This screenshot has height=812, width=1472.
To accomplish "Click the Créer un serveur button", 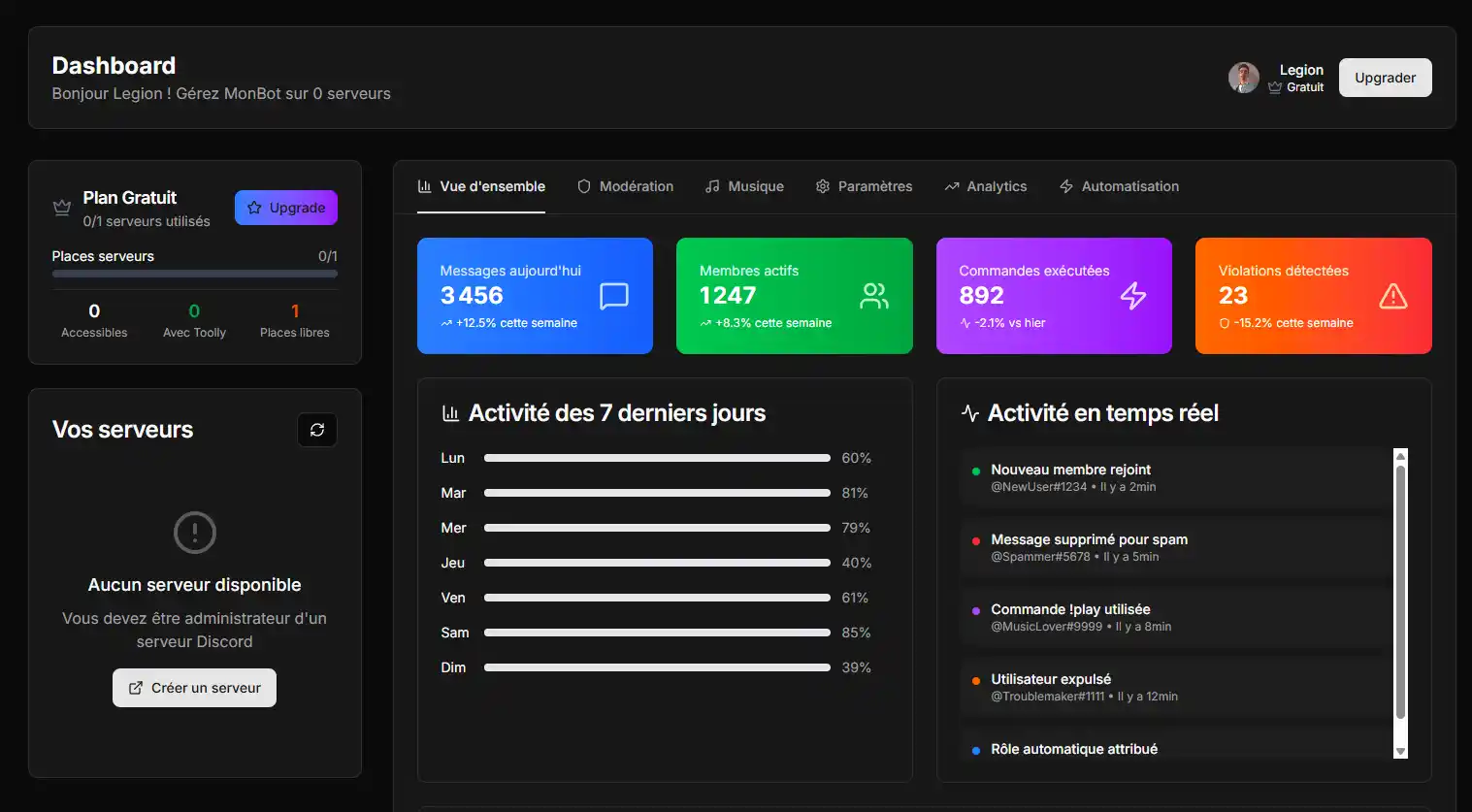I will pos(194,688).
